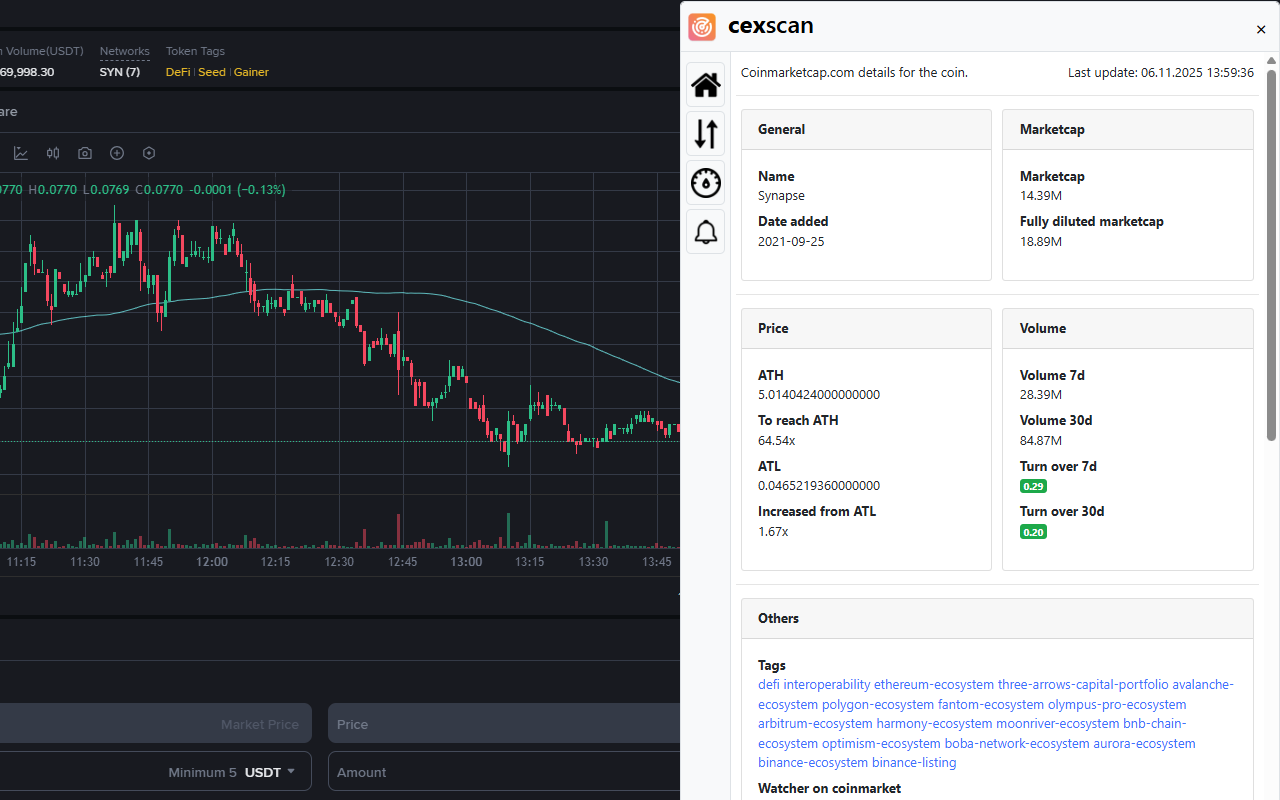1280x800 pixels.
Task: Click the Others card header
Action: [x=997, y=618]
